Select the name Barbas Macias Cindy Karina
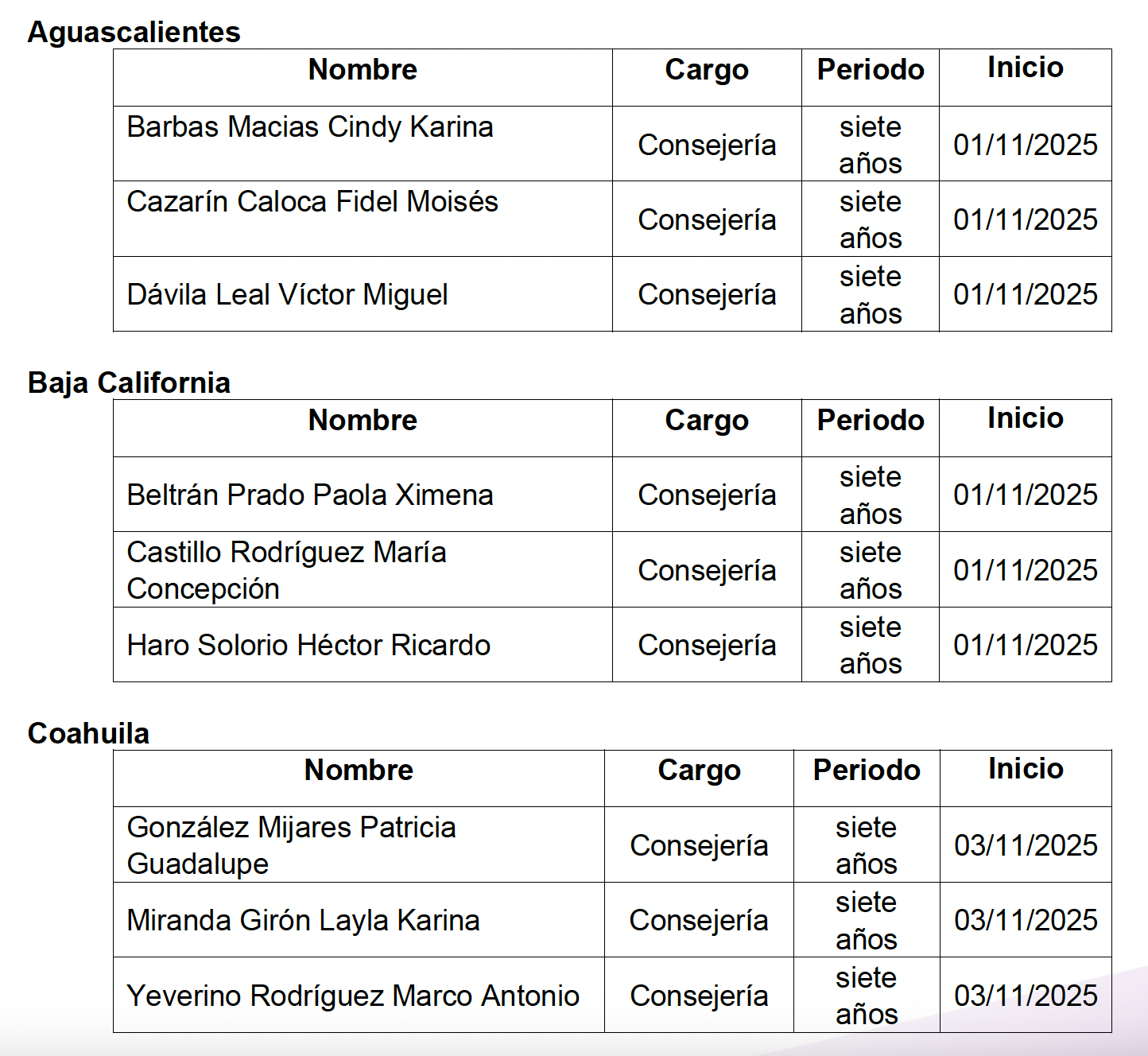Image resolution: width=1148 pixels, height=1056 pixels. click(310, 127)
